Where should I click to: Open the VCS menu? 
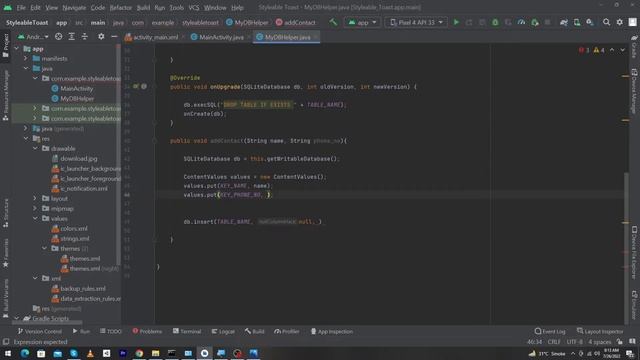(x=194, y=7)
